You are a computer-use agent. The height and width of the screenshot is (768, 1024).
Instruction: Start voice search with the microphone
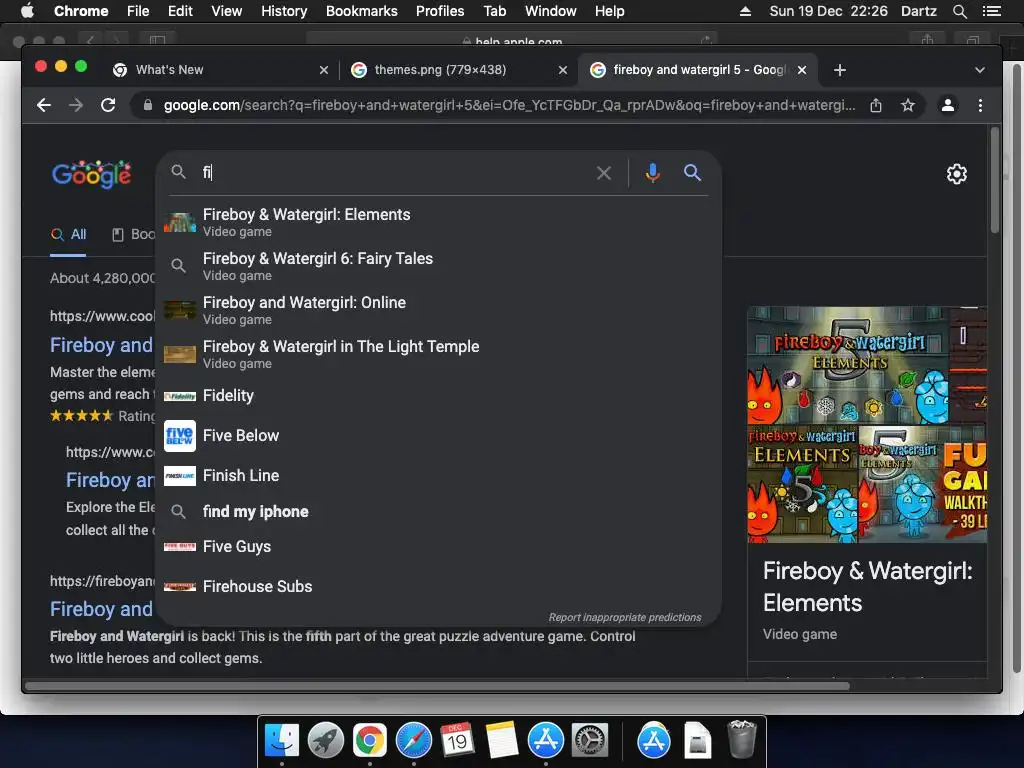[652, 172]
